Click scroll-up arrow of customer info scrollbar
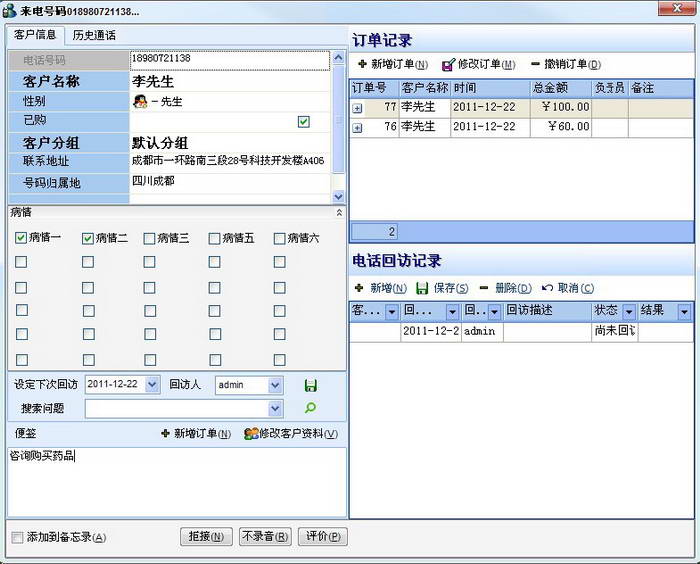 [338, 58]
